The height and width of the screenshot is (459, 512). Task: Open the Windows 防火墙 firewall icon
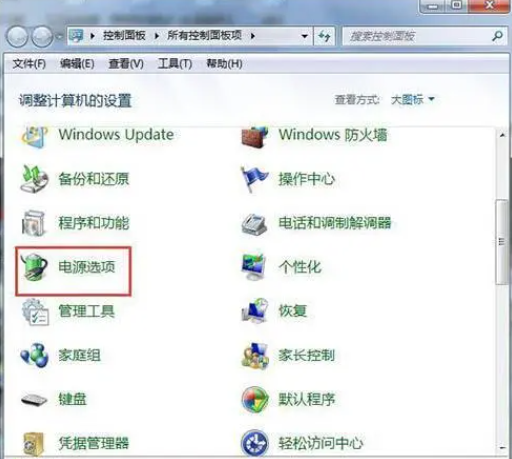tap(255, 137)
